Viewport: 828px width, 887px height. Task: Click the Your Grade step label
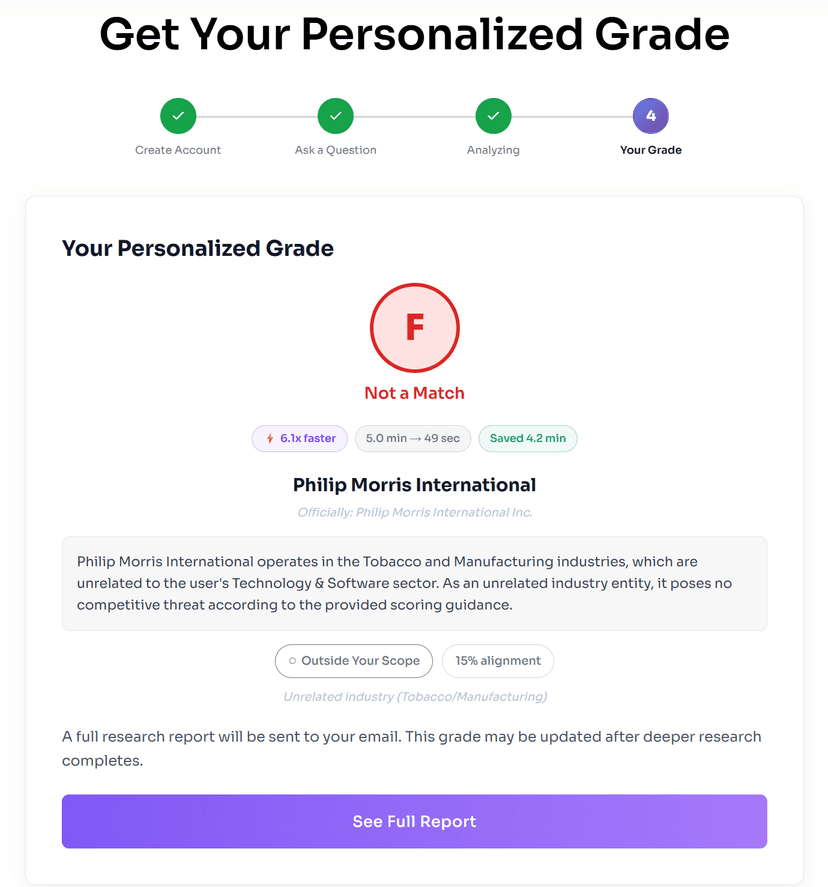click(x=651, y=150)
